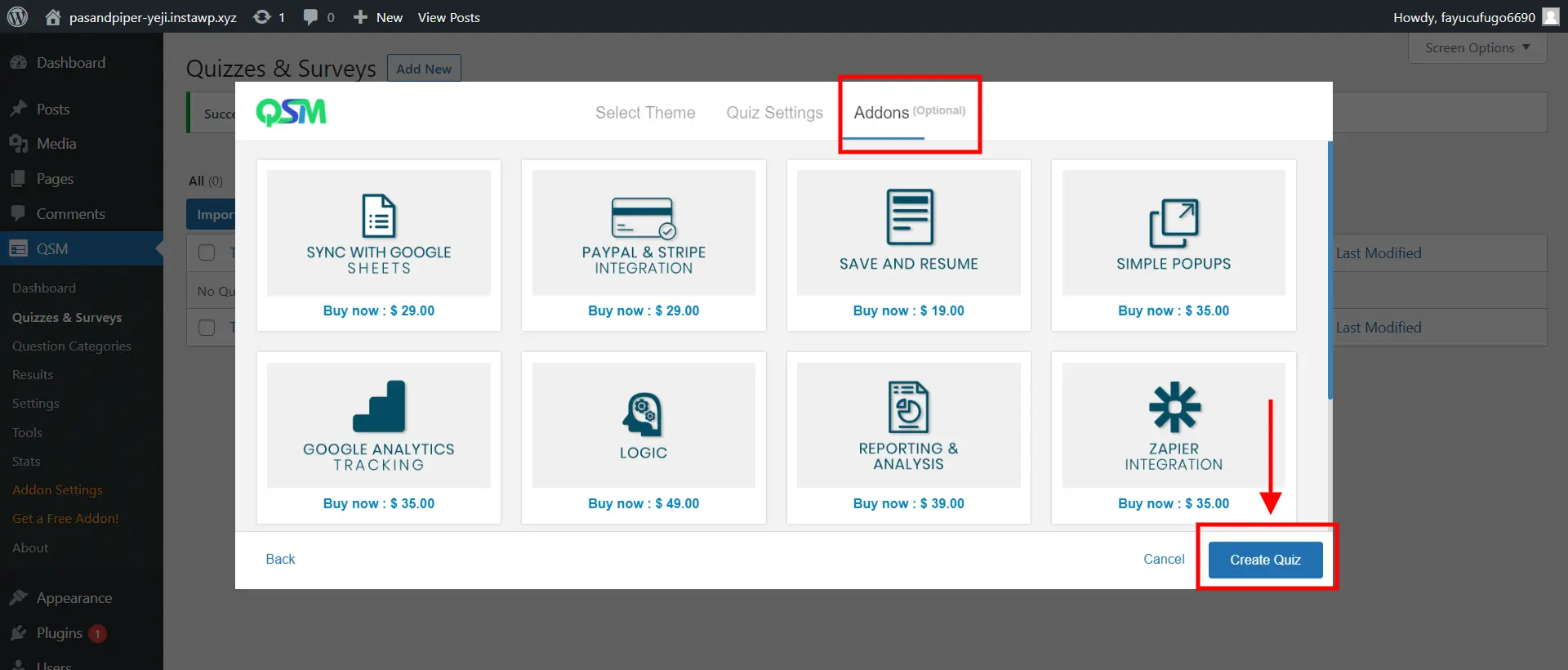
Task: Open the About submenu item
Action: [30, 547]
